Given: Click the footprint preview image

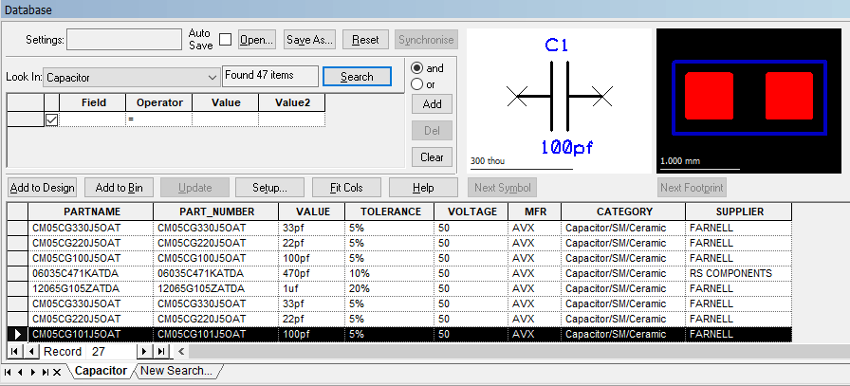Looking at the screenshot, I should (x=749, y=101).
